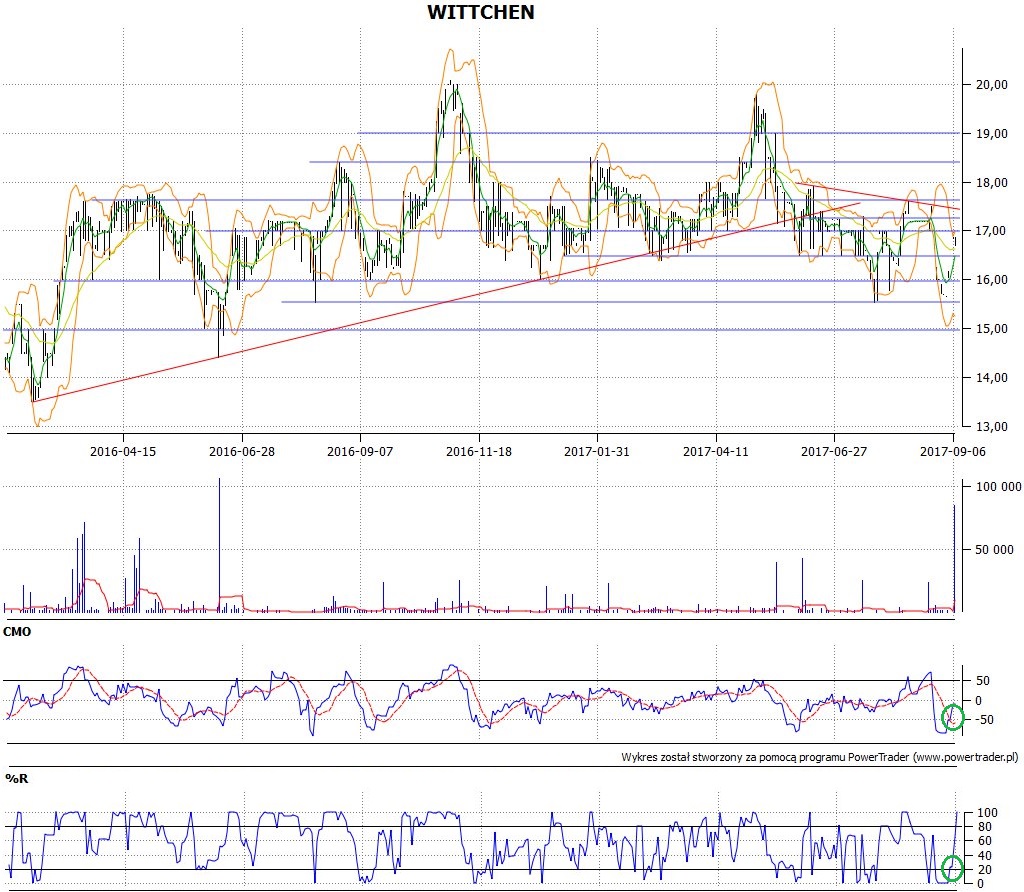1024x892 pixels.
Task: Click the CMO axis value -50
Action: (x=985, y=720)
